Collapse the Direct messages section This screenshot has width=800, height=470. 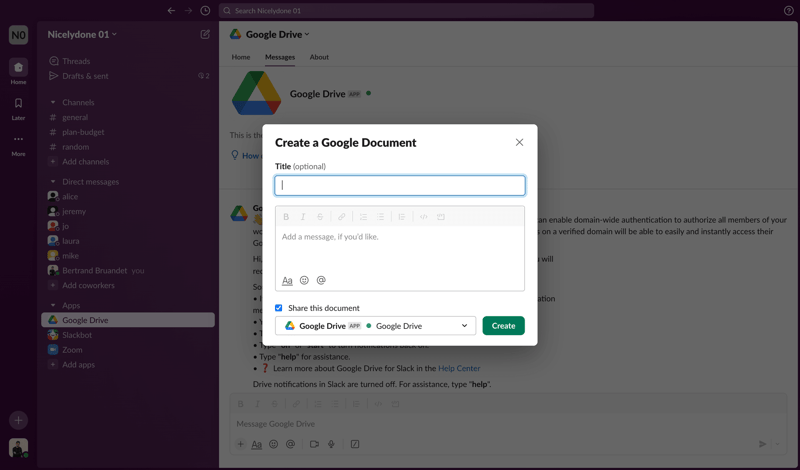(53, 181)
